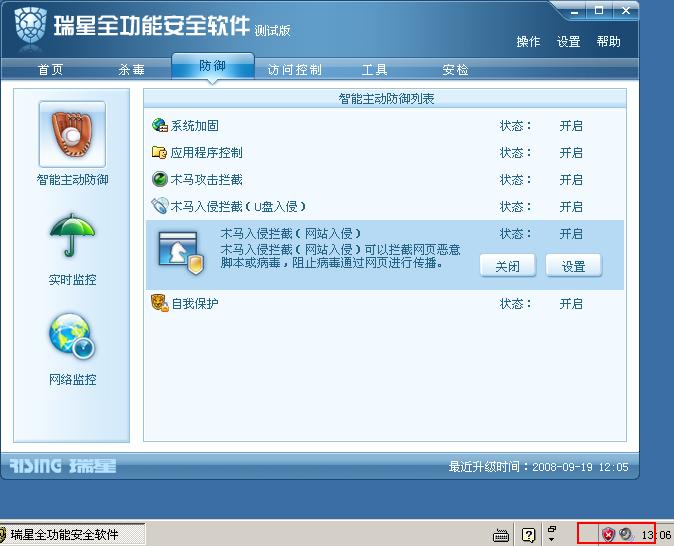Switch to the 工具 tab
The image size is (674, 546).
pyautogui.click(x=374, y=70)
